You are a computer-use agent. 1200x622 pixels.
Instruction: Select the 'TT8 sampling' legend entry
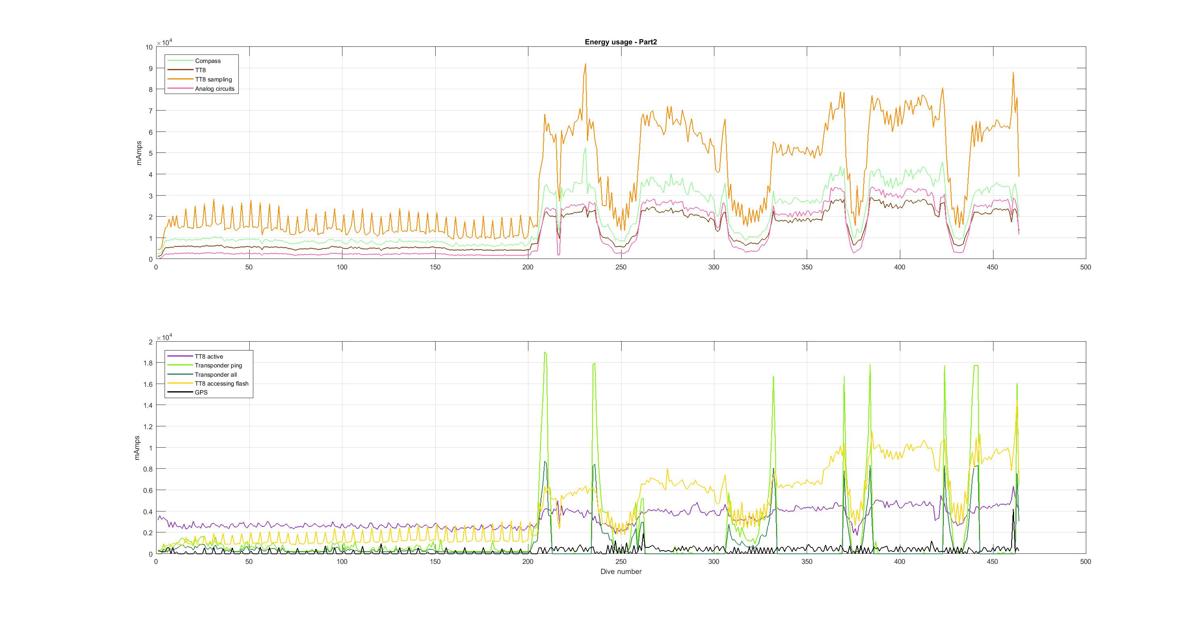[212, 79]
